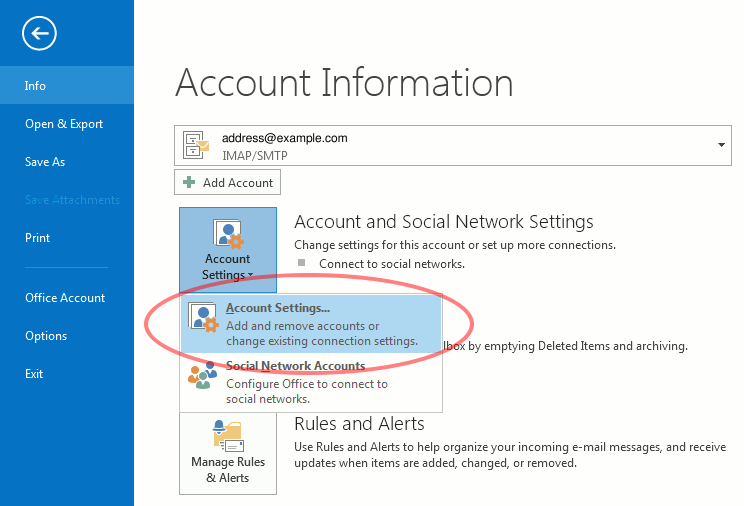Expand the account selector dropdown arrow
This screenshot has width=744, height=506.
pos(721,145)
